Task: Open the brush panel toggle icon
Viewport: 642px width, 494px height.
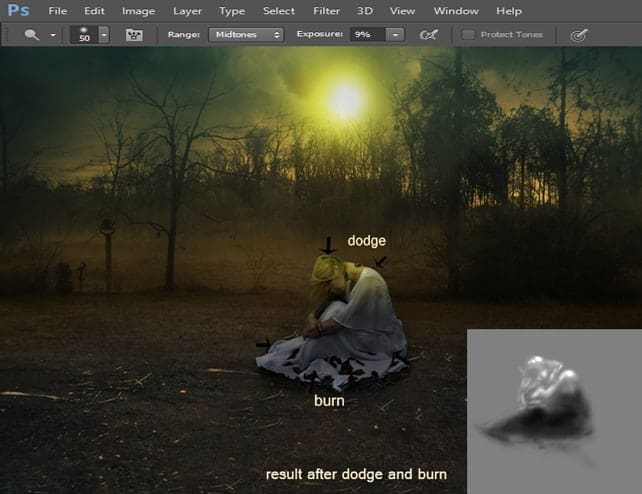Action: [134, 35]
